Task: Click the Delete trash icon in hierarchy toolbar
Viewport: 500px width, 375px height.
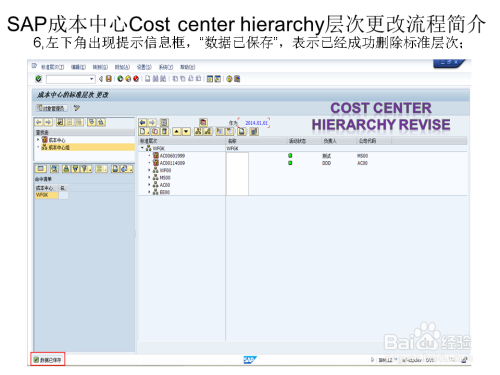Action: tap(164, 131)
